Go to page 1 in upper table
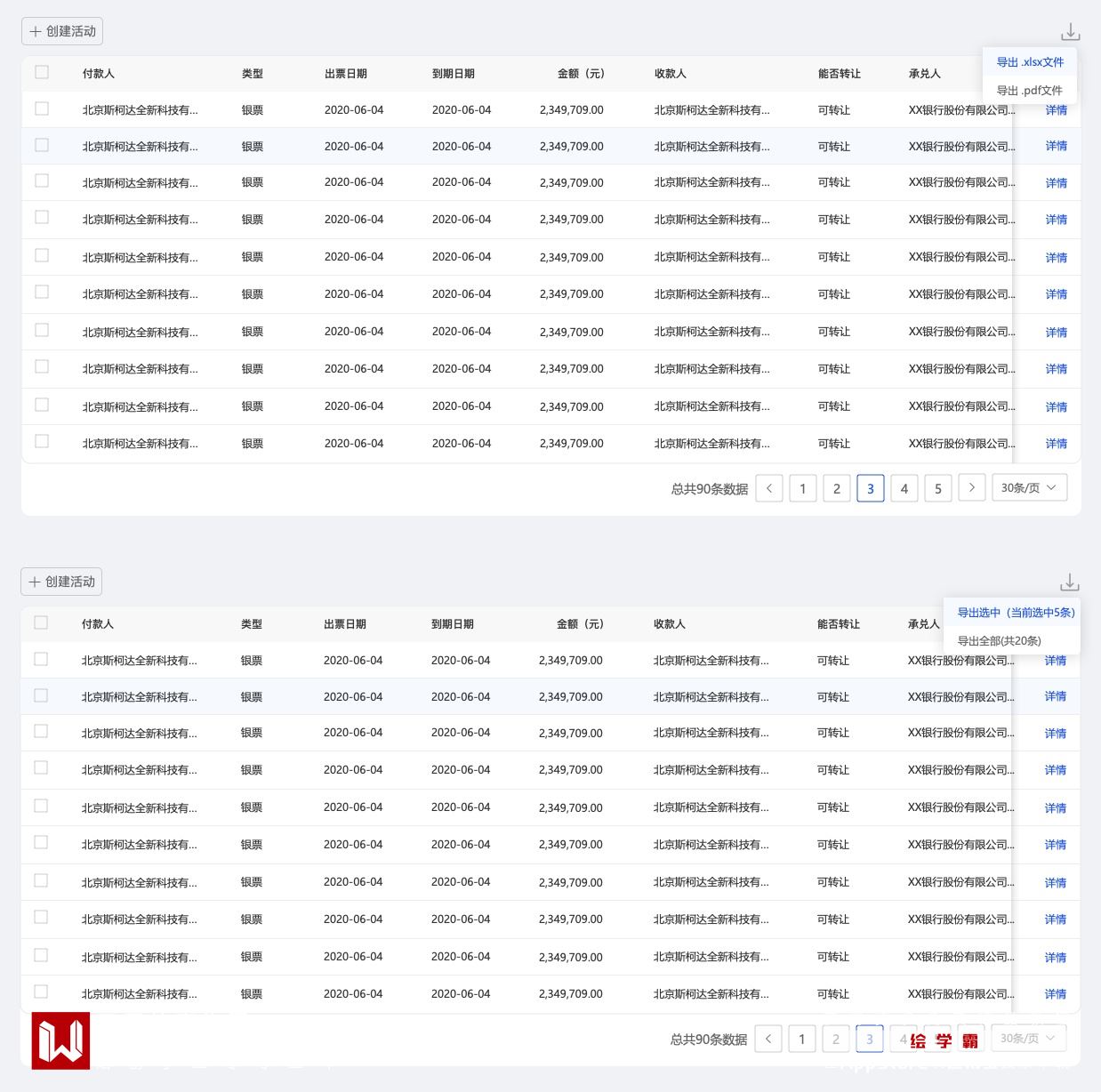The width and height of the screenshot is (1101, 1092). click(x=803, y=488)
